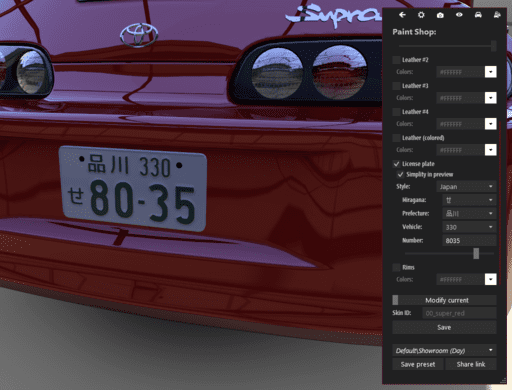Click the rightmost car-with-badge toolbar icon
Image resolution: width=512 pixels, height=390 pixels.
(x=497, y=15)
